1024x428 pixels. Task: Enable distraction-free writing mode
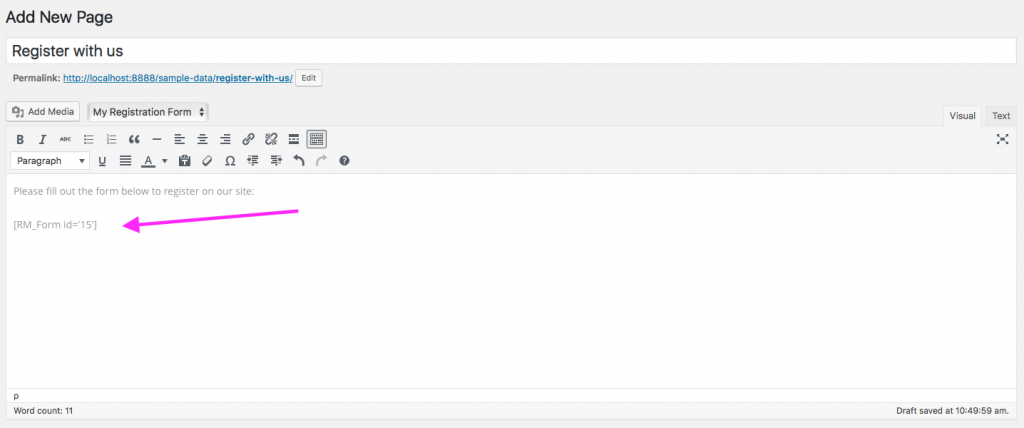1002,139
